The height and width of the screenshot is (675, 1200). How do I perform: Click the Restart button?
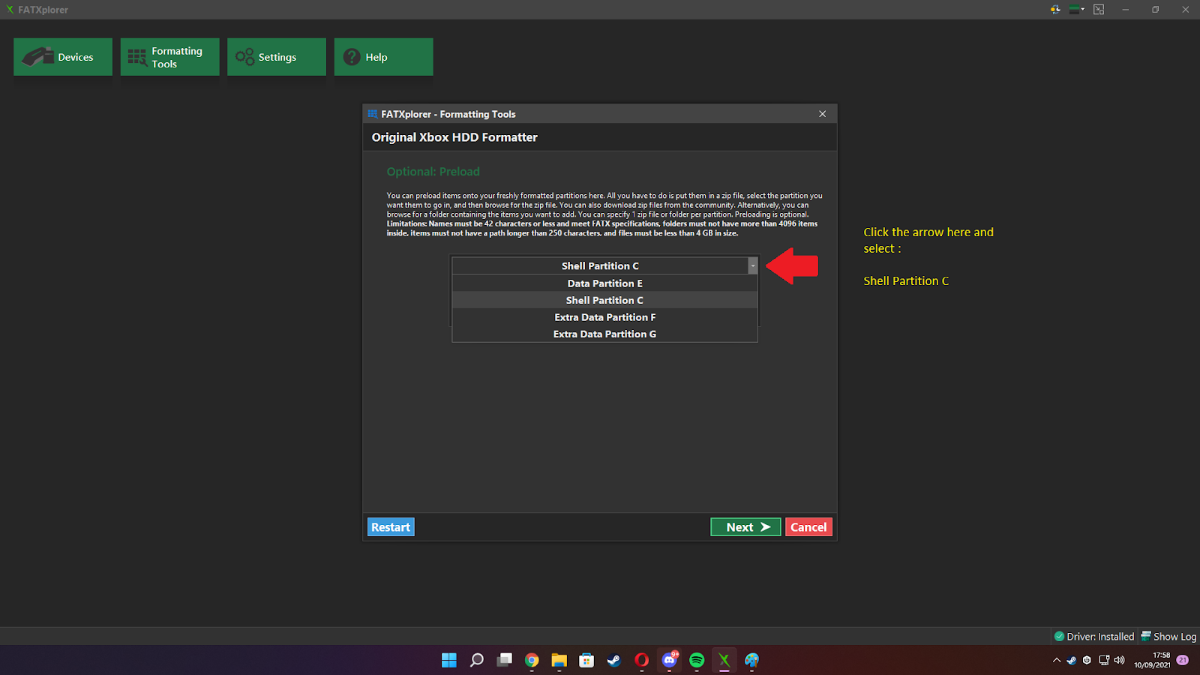click(x=390, y=527)
